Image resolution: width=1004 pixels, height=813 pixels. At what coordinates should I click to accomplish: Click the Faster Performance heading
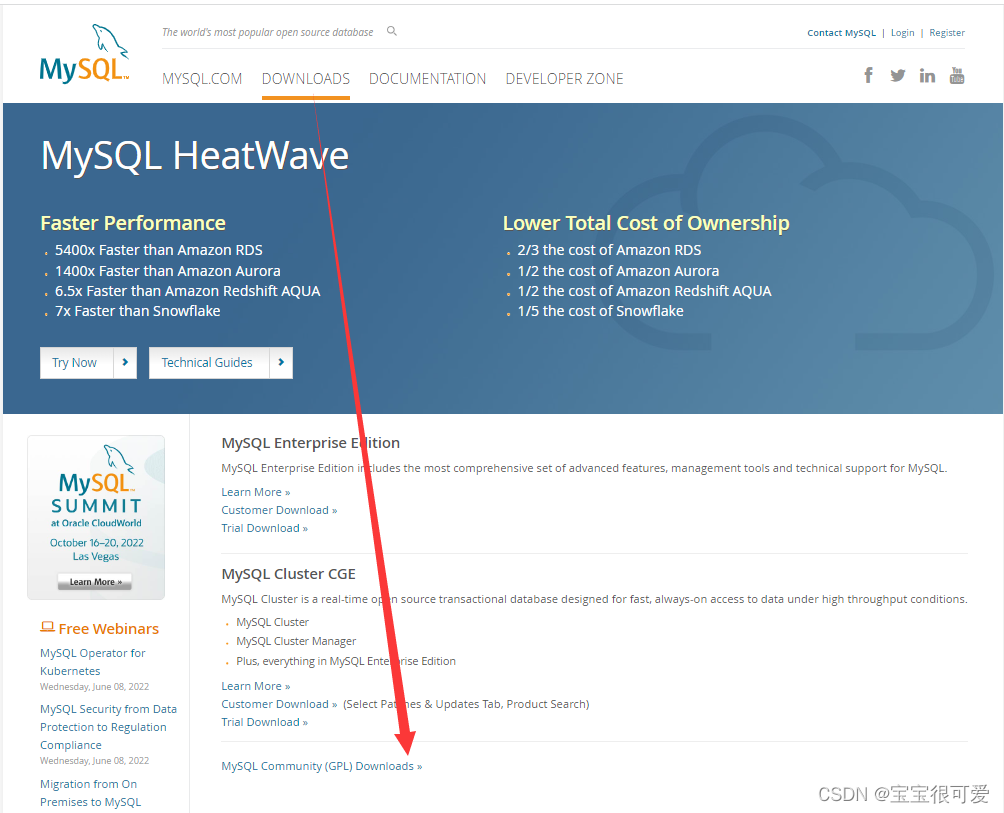(133, 223)
